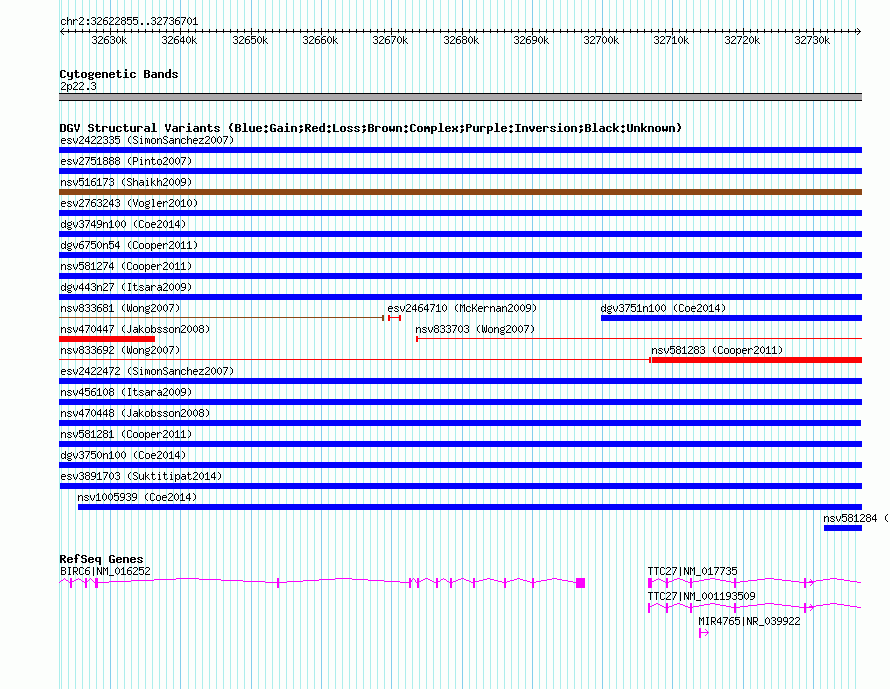Click the ruler's right-end arrow

(858, 32)
